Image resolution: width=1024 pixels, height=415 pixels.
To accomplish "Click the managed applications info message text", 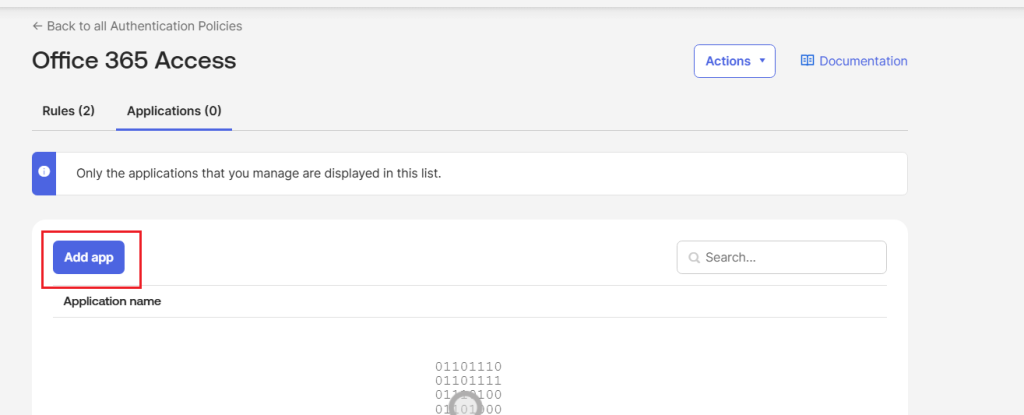I will 259,173.
